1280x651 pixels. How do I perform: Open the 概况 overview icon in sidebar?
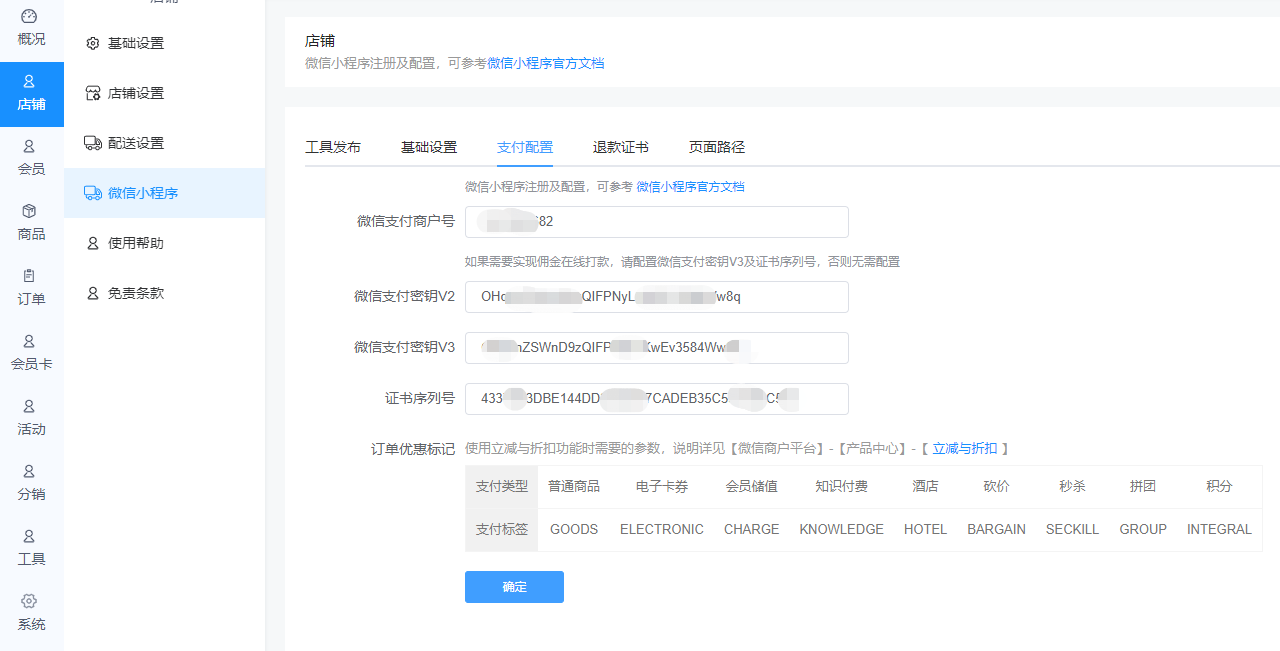(29, 16)
